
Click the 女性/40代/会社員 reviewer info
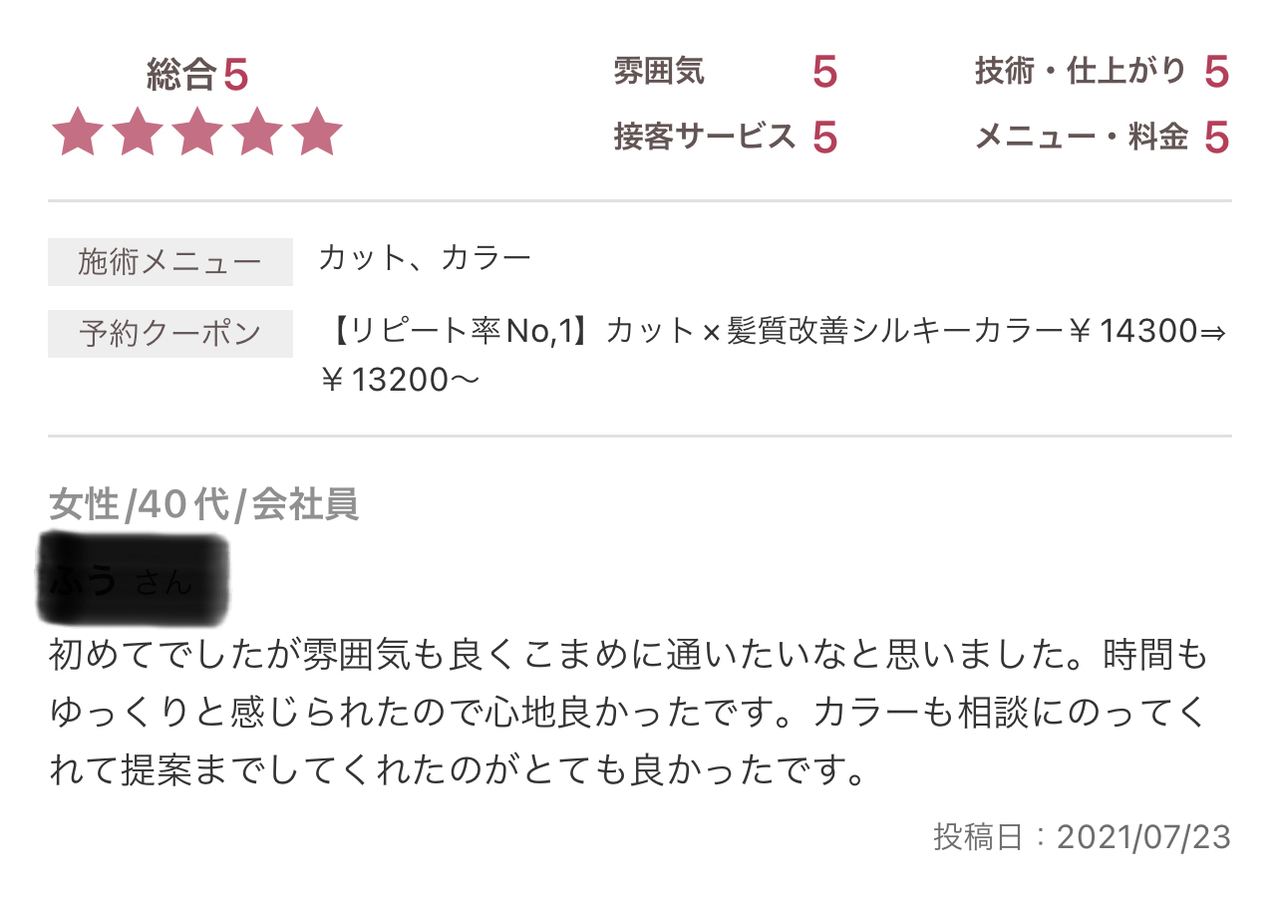coord(203,506)
